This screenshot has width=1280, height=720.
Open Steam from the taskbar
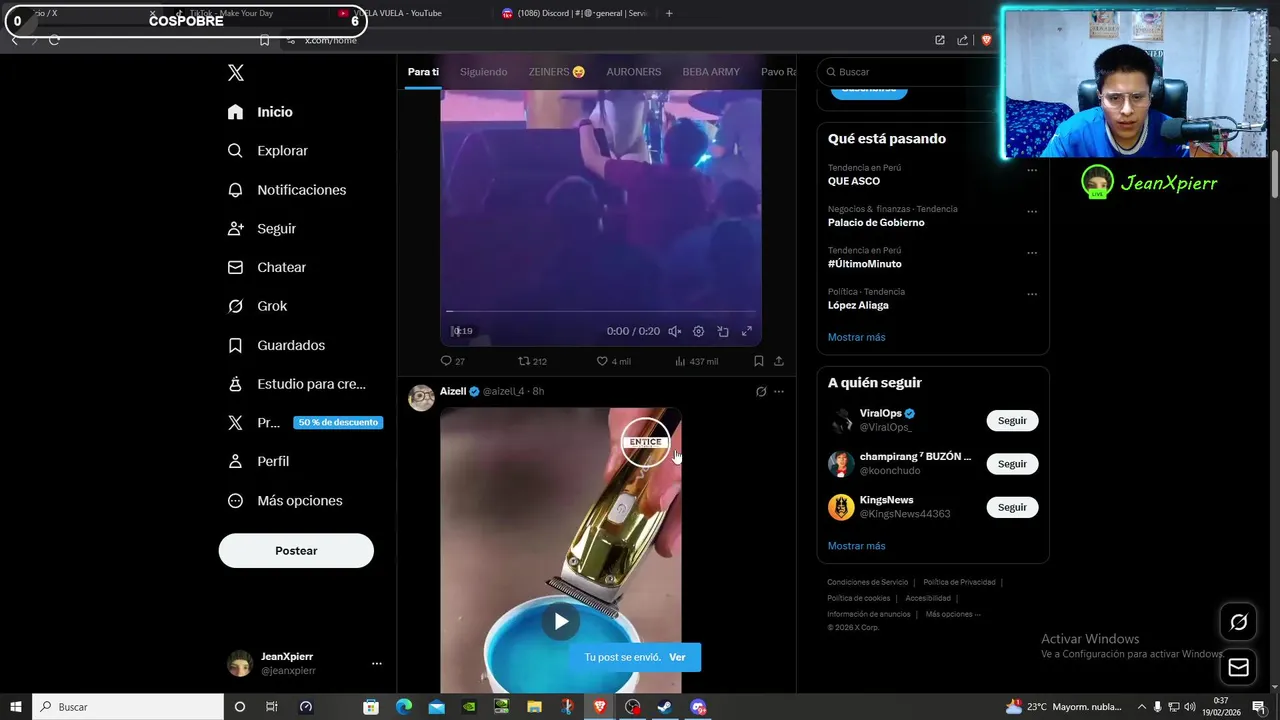click(x=665, y=707)
